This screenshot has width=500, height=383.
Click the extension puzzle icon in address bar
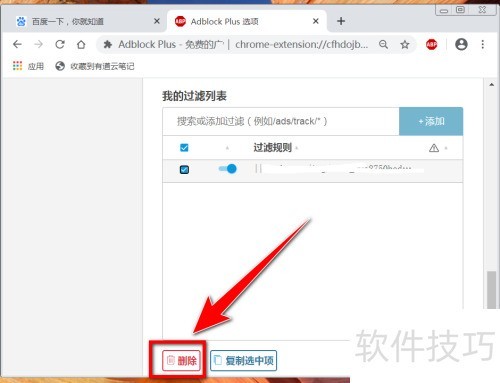[107, 44]
